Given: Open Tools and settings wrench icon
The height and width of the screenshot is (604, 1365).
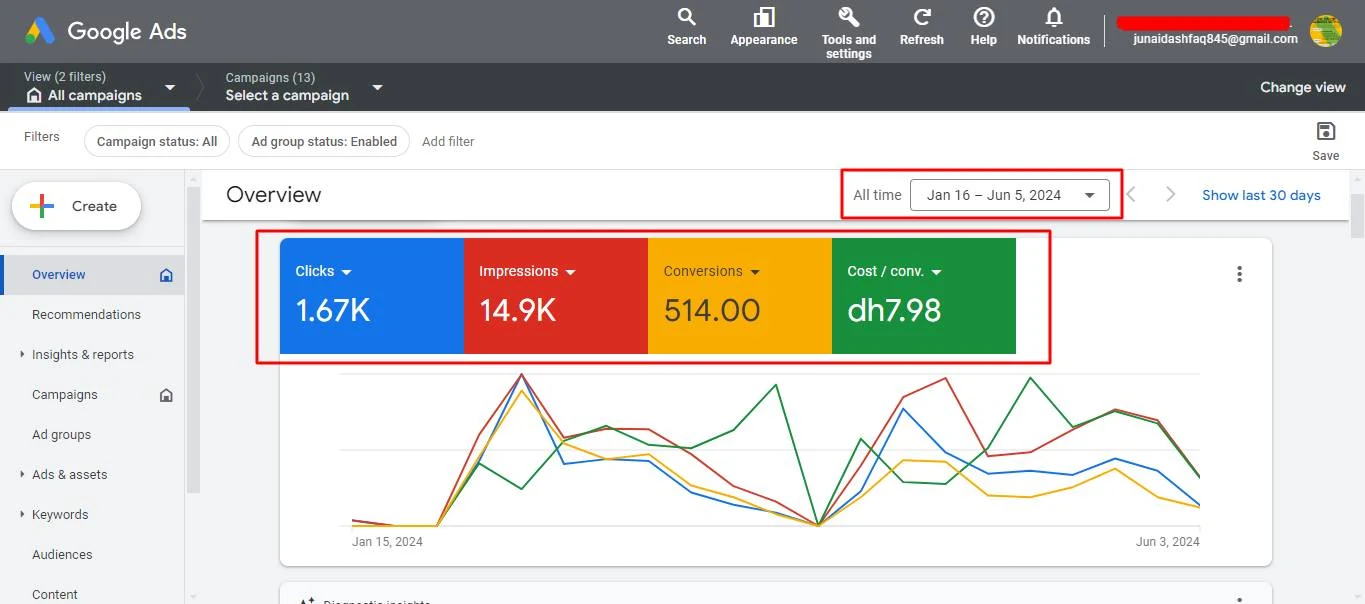Looking at the screenshot, I should (x=848, y=17).
